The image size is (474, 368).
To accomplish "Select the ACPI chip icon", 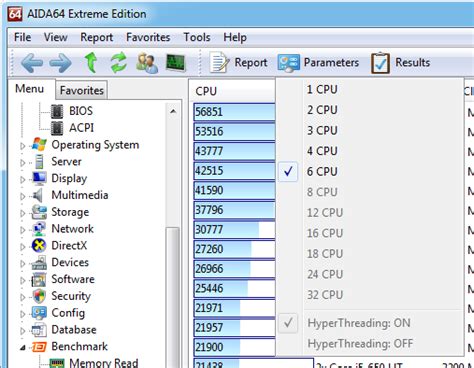I will 57,128.
